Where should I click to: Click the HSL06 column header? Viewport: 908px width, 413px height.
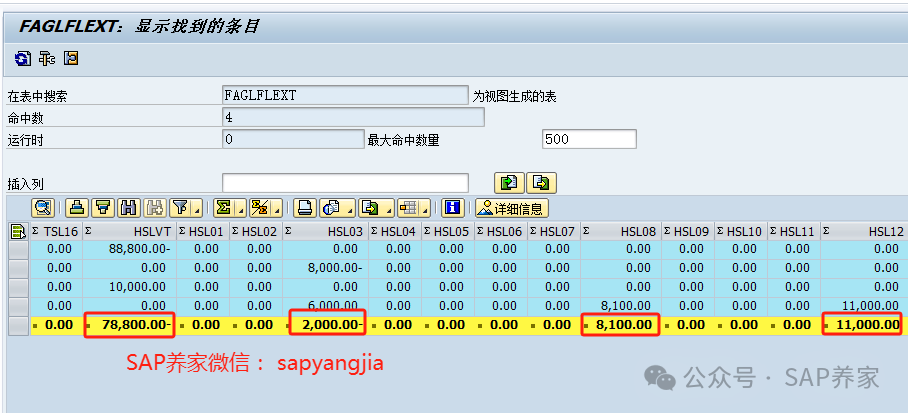[500, 232]
